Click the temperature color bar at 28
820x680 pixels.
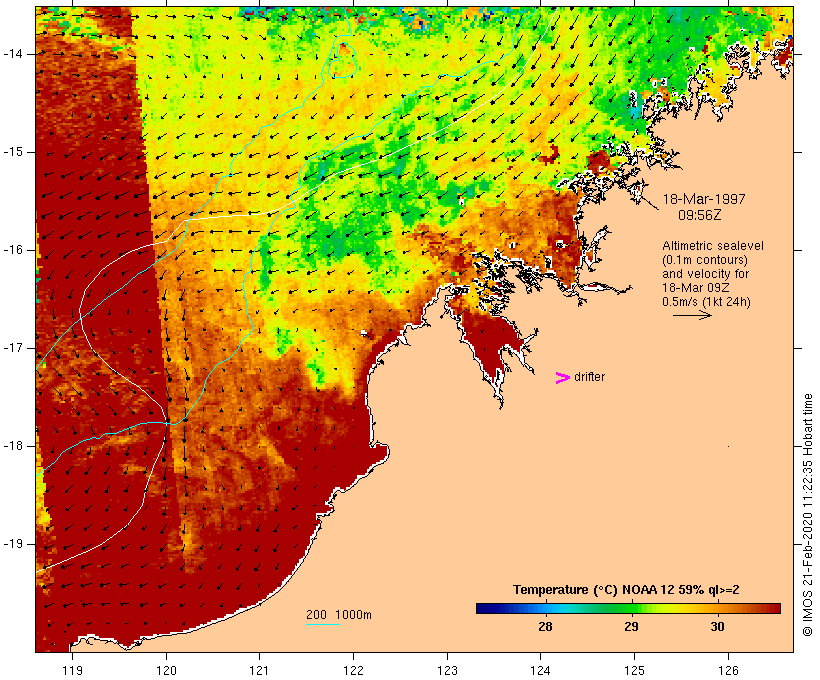545,608
